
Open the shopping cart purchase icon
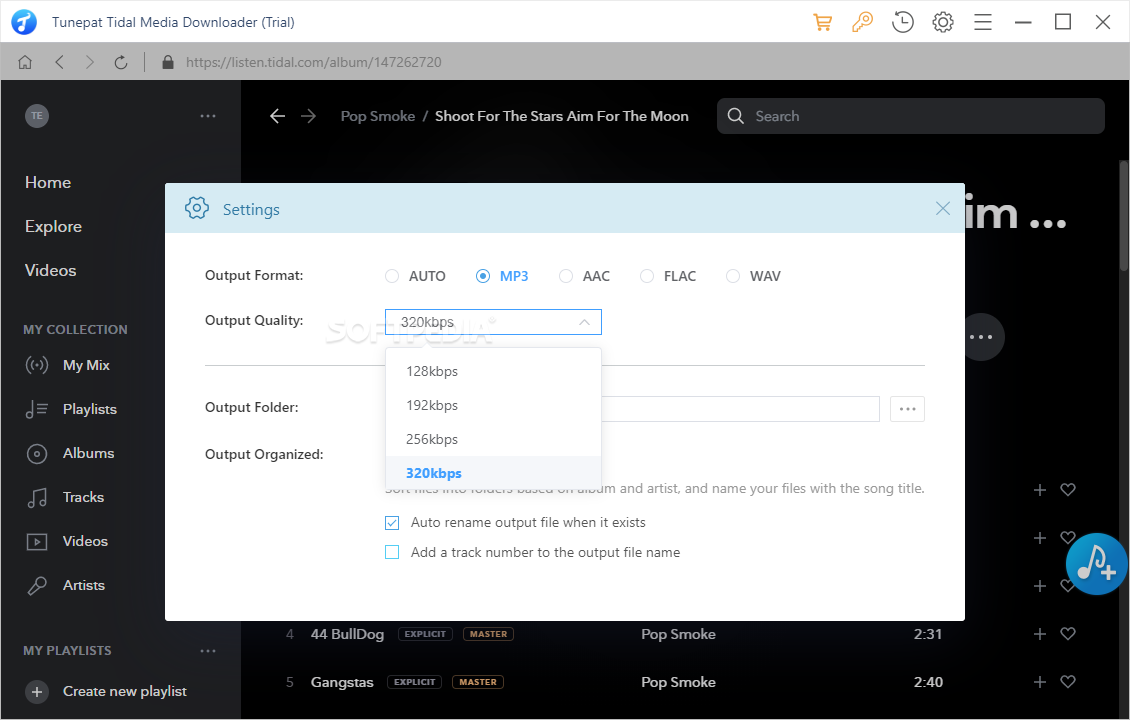(822, 22)
